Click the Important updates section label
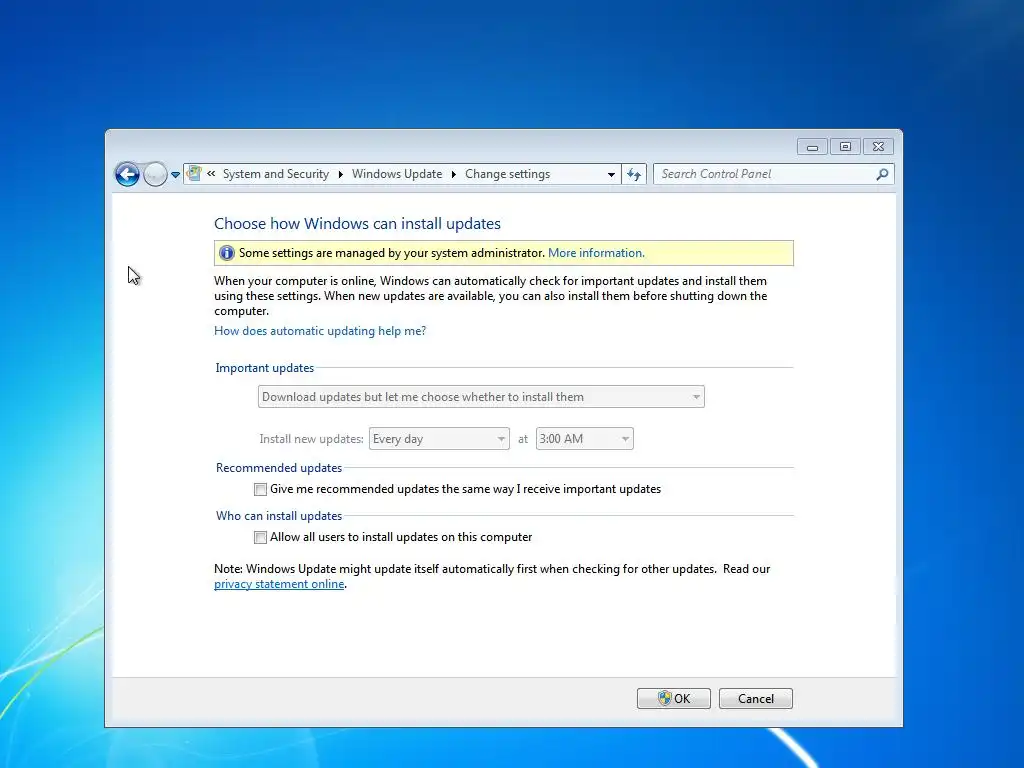The image size is (1024, 768). [x=264, y=368]
